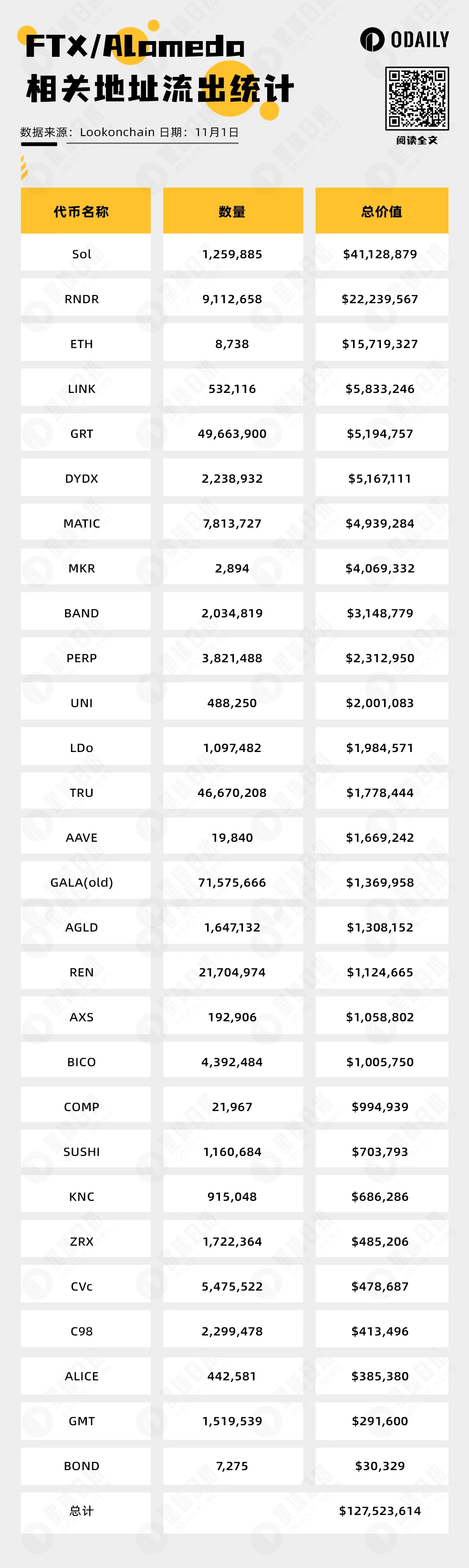The width and height of the screenshot is (469, 1568).
Task: Select the UNI quantity 488,250 cell
Action: [232, 703]
